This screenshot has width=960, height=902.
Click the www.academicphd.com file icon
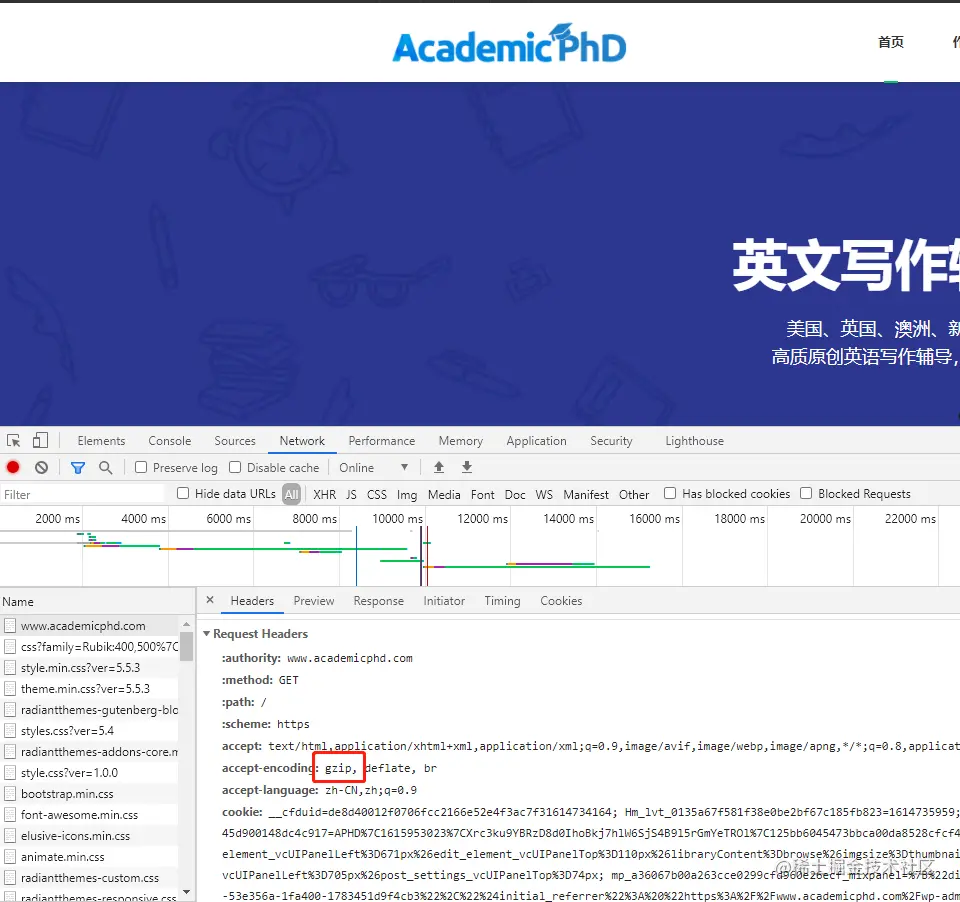coord(10,626)
